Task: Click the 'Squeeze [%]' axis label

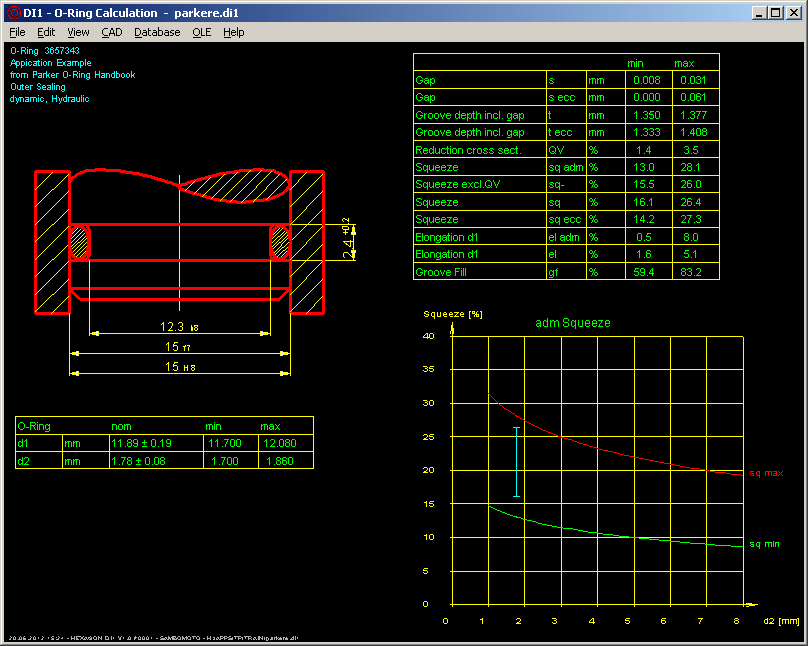Action: click(x=453, y=314)
